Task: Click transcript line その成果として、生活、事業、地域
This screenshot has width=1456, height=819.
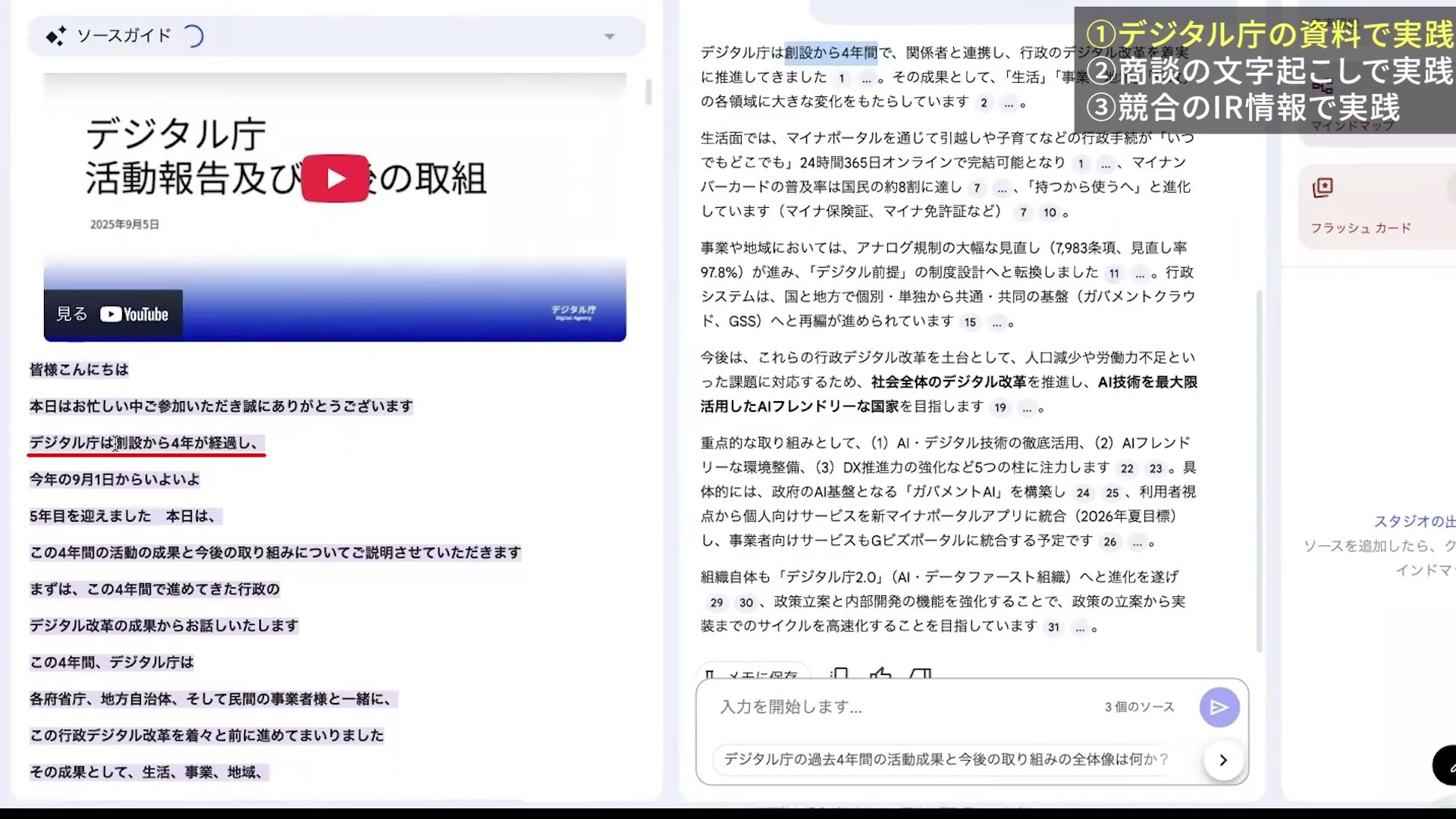Action: 149,772
